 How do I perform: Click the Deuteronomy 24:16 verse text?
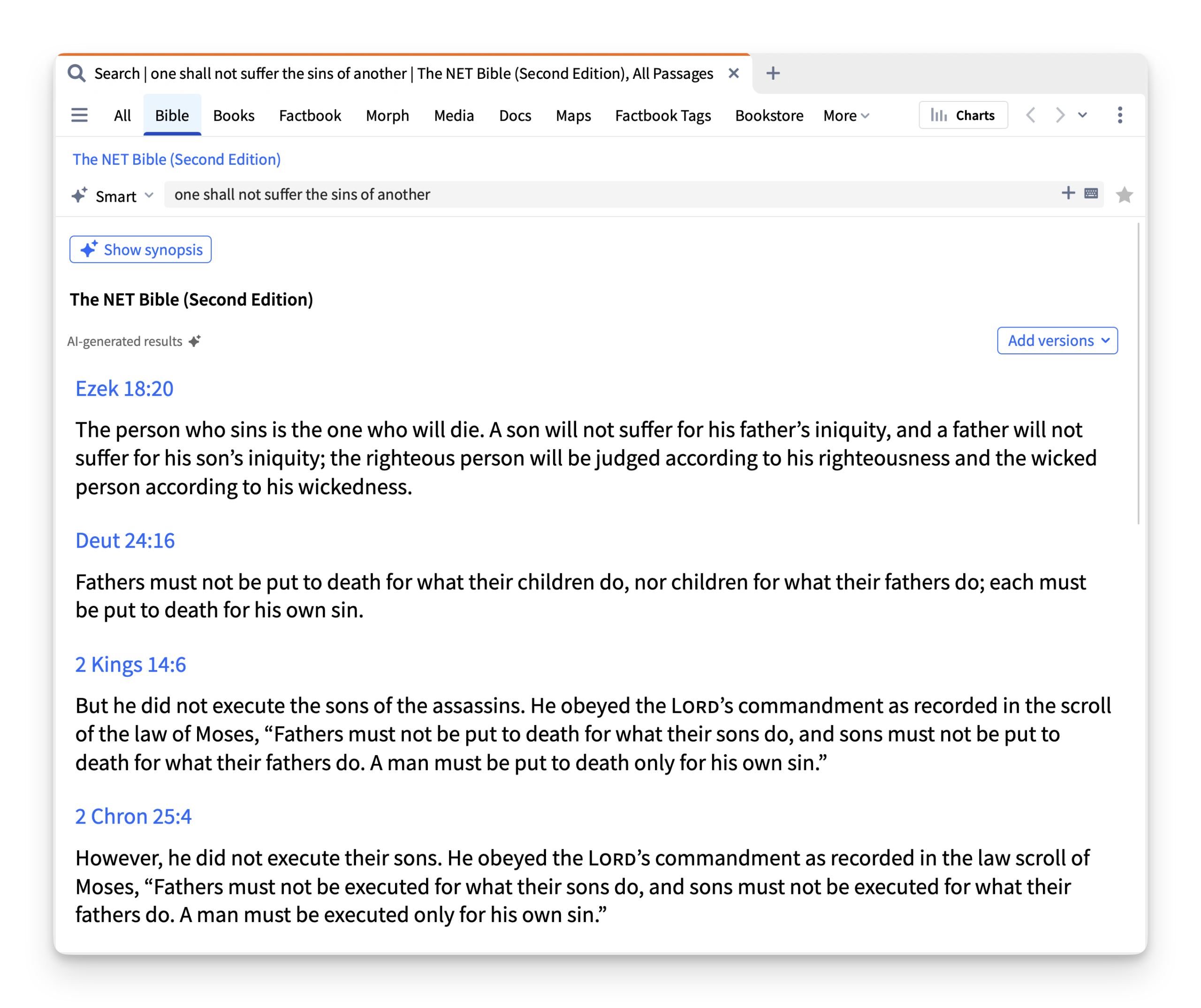581,596
